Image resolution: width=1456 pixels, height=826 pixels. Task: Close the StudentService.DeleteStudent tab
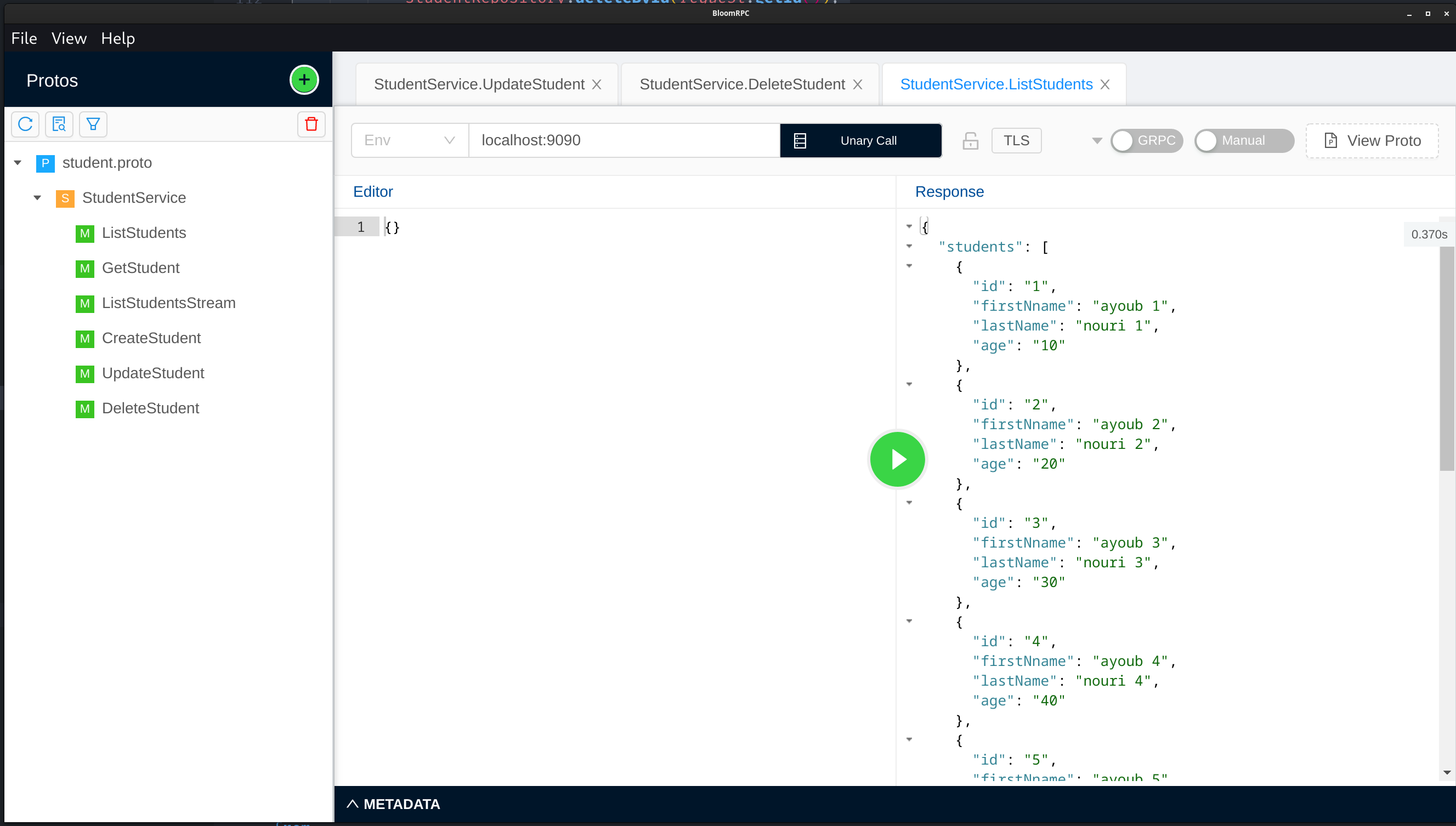pyautogui.click(x=857, y=84)
